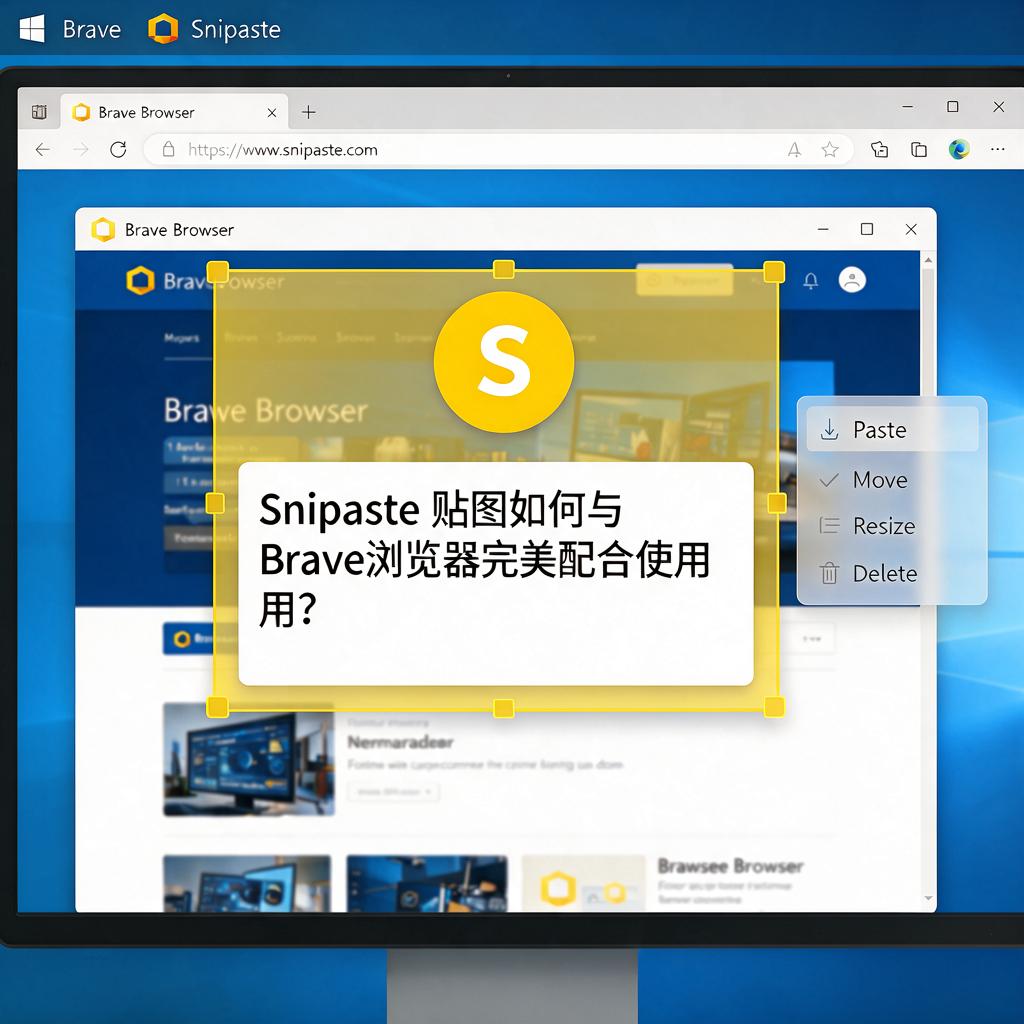Maximize the outer browser window

point(953,106)
